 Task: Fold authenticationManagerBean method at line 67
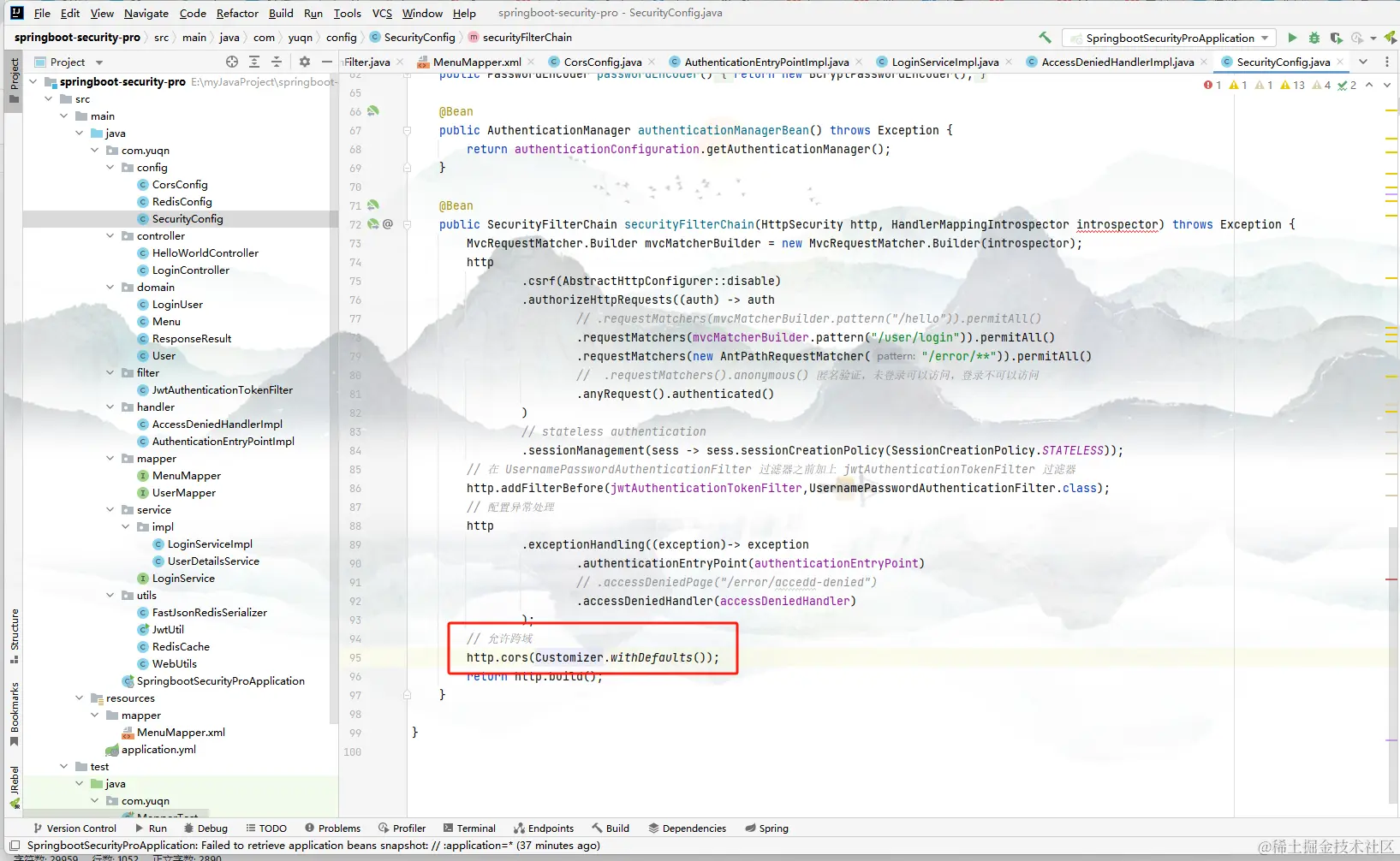point(407,130)
